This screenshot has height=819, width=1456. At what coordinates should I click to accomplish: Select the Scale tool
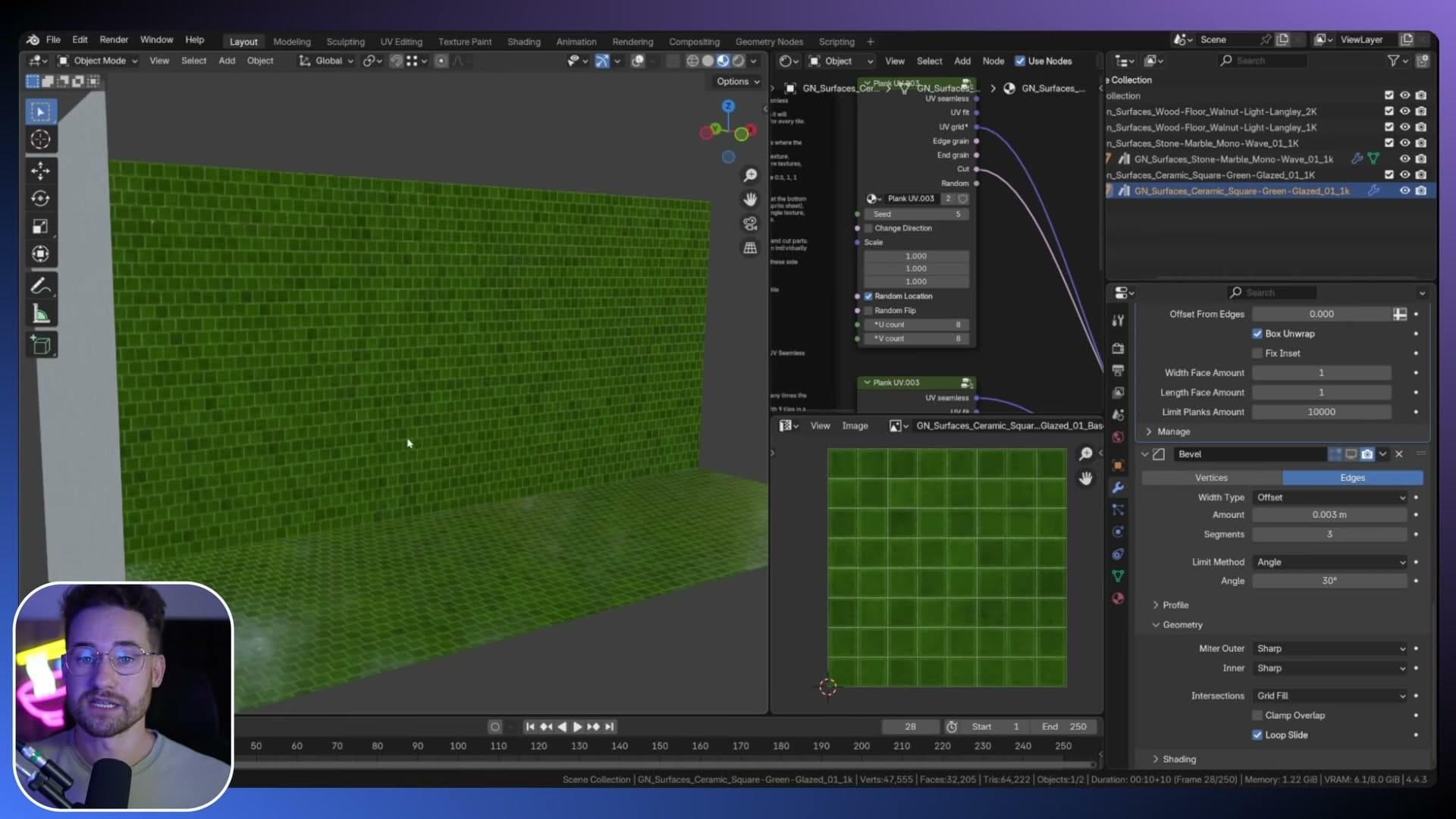coord(40,226)
